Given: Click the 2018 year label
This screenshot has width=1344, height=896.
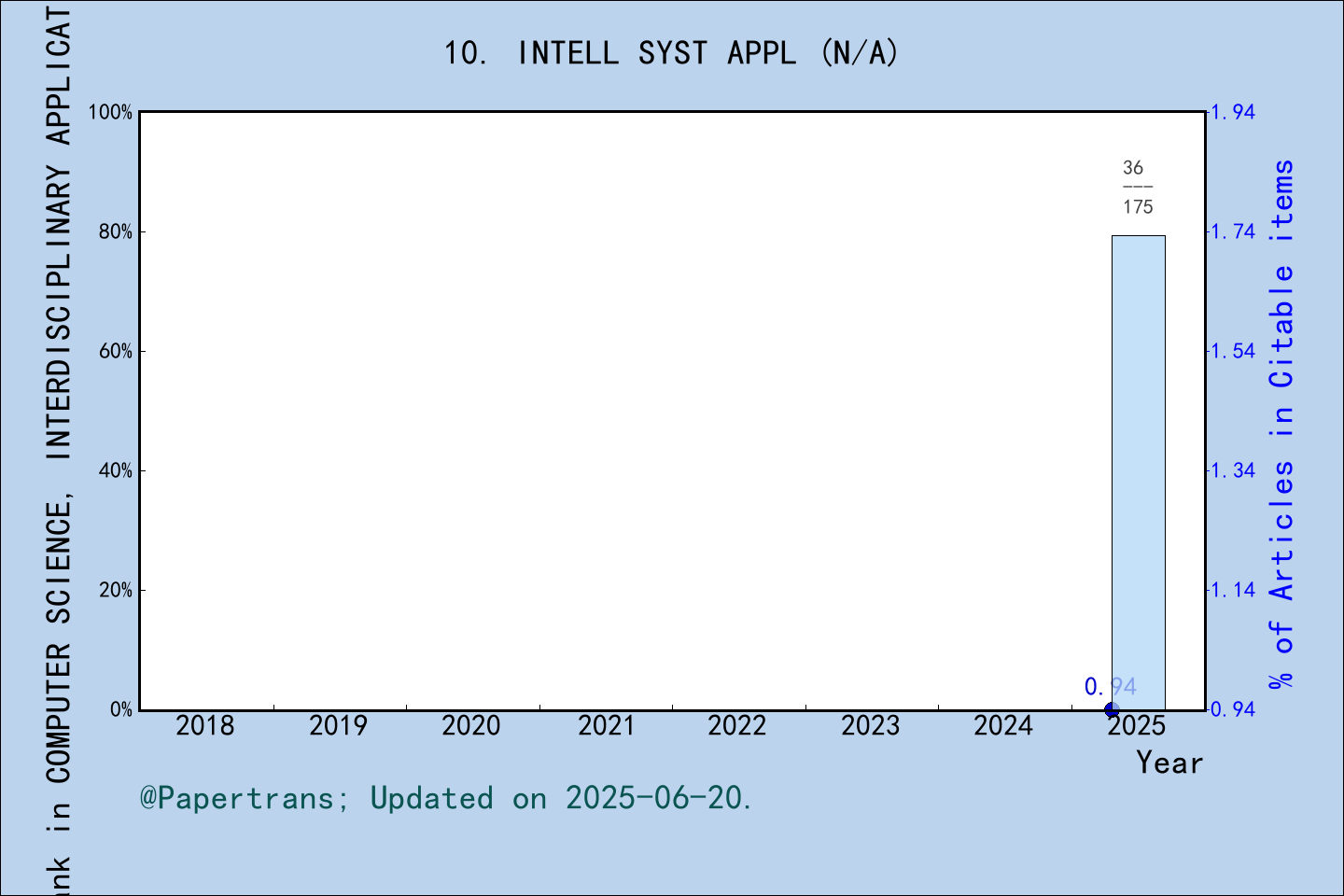Looking at the screenshot, I should click(x=205, y=725).
